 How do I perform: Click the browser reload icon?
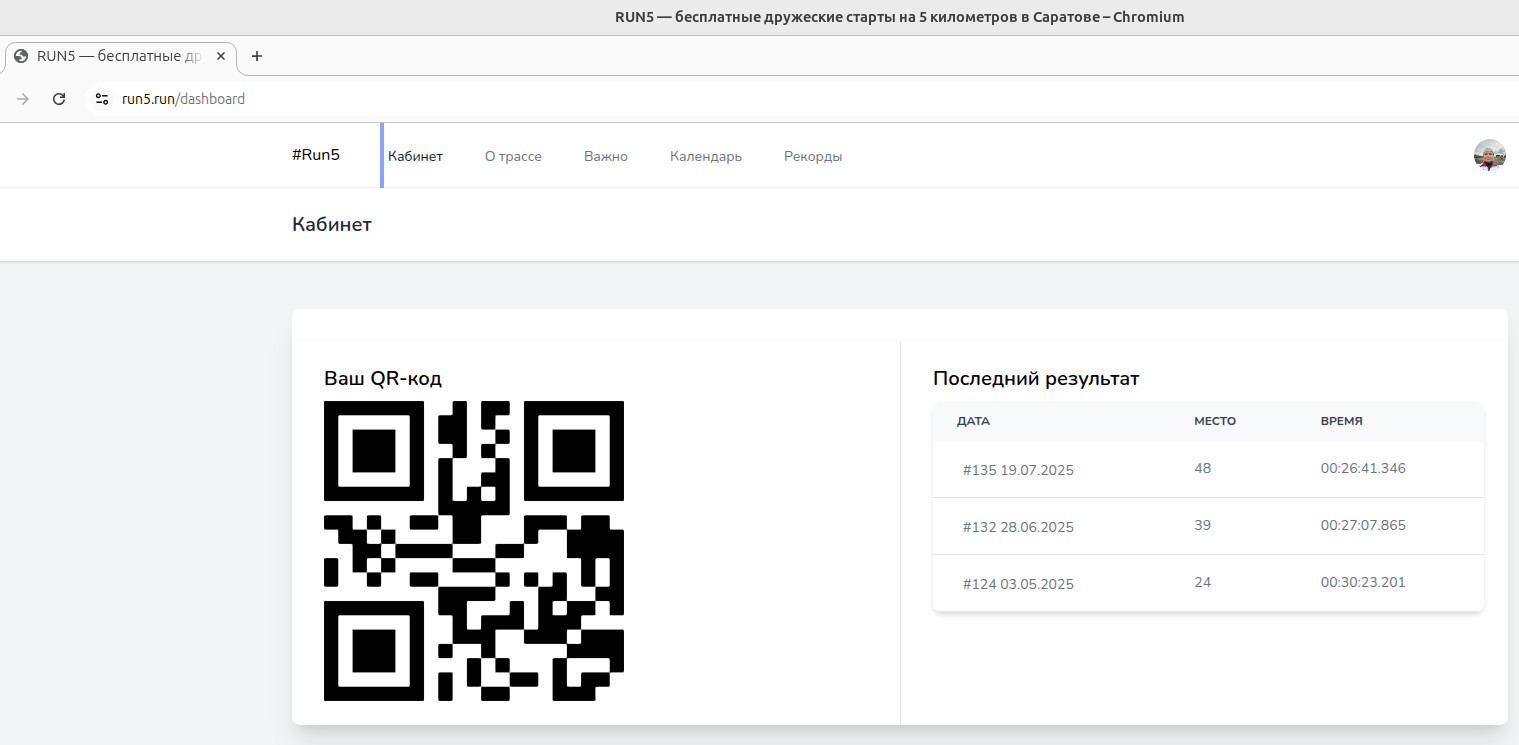pos(59,99)
